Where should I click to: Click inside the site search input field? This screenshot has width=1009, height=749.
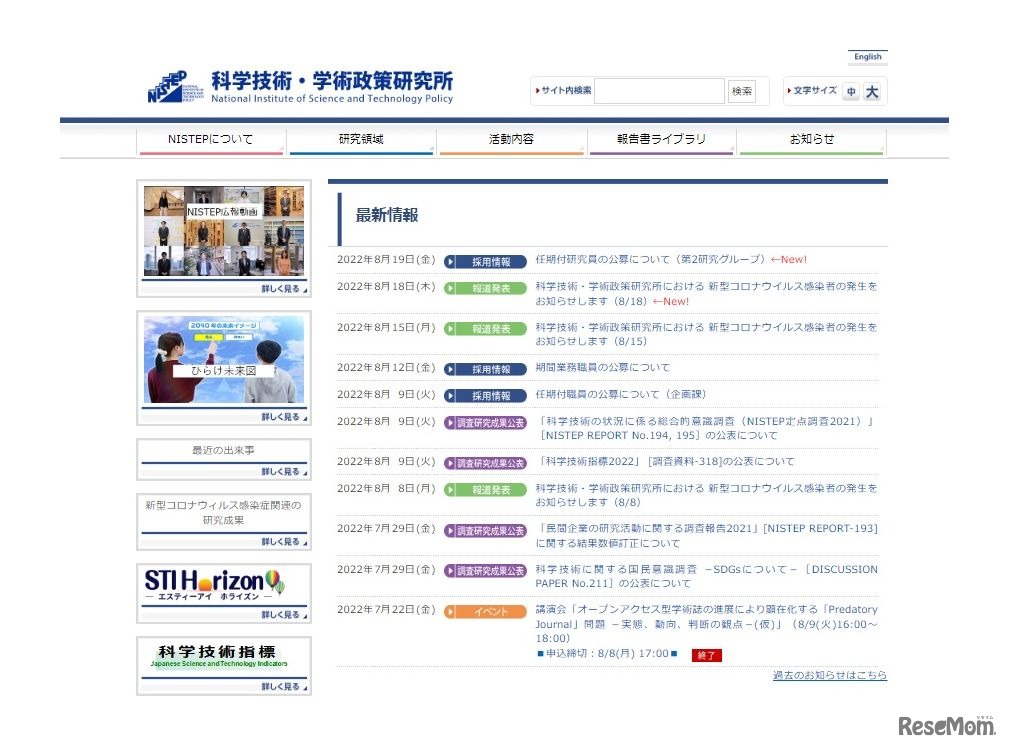[x=658, y=90]
